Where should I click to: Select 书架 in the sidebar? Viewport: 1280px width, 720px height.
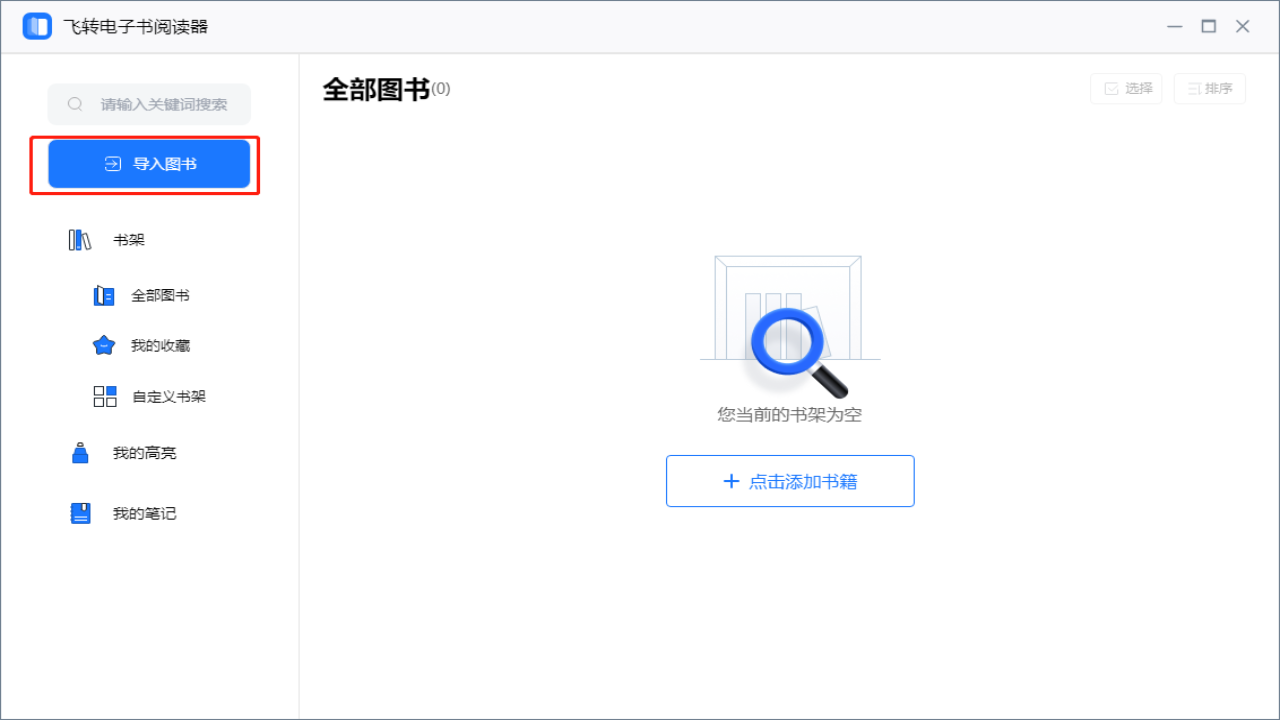pyautogui.click(x=128, y=239)
